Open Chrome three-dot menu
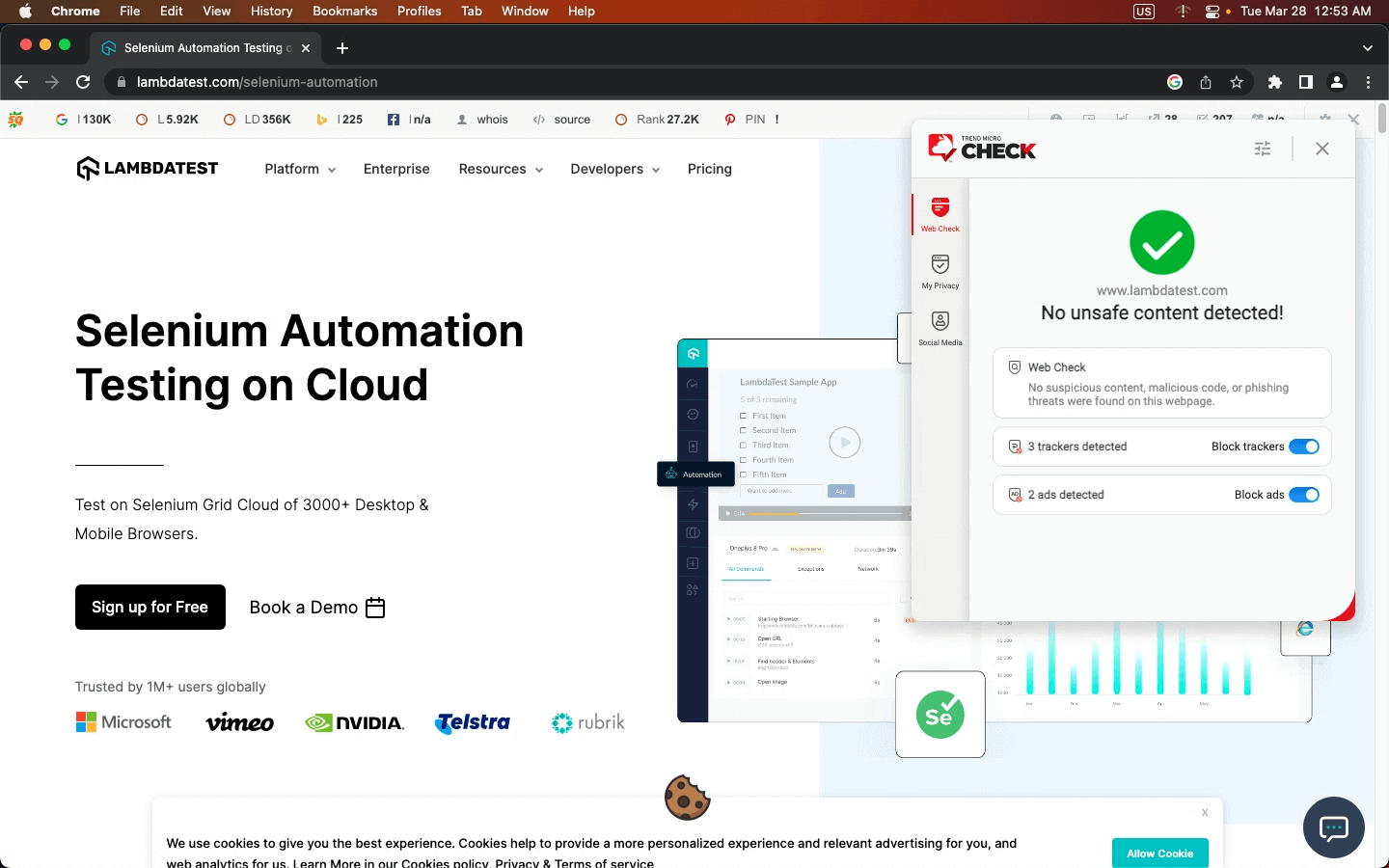 (1368, 82)
